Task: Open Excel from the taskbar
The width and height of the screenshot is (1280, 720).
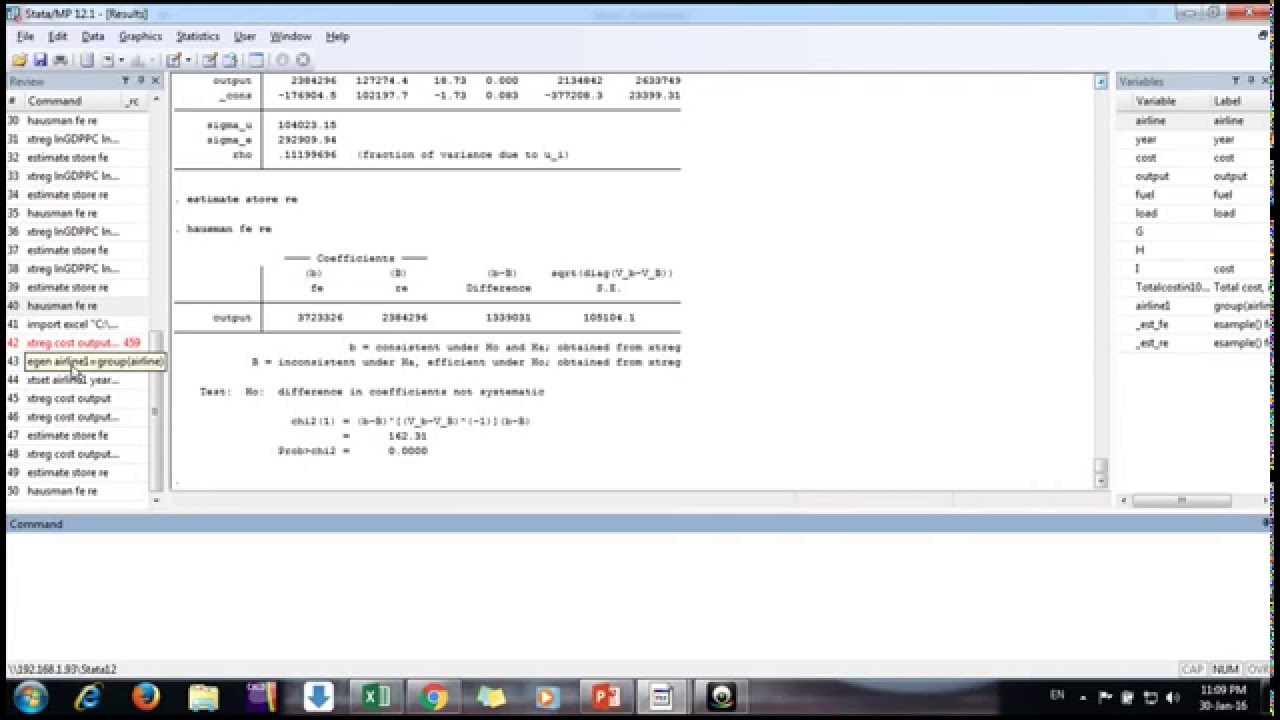Action: pos(376,696)
